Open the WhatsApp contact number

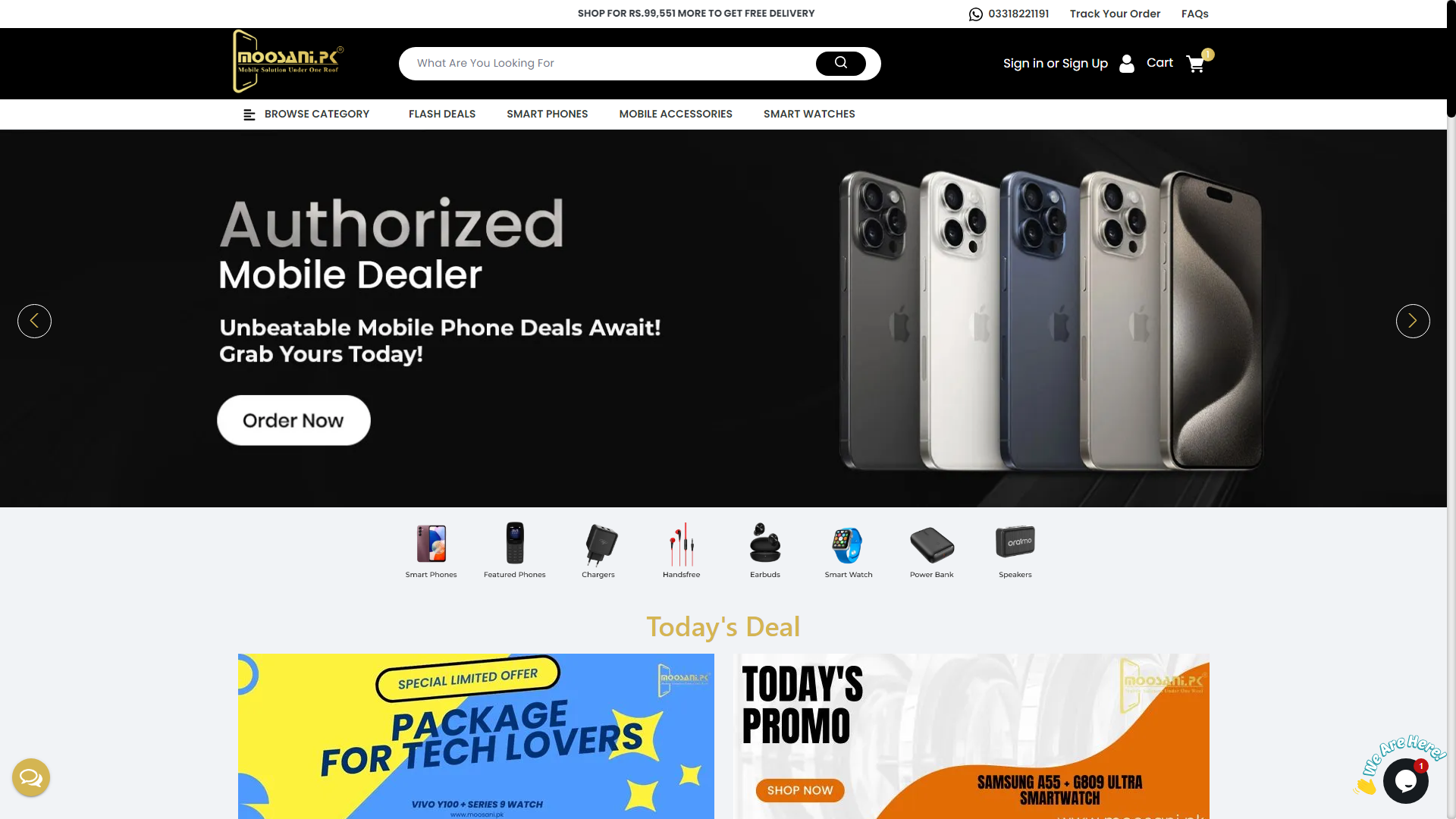(1009, 14)
